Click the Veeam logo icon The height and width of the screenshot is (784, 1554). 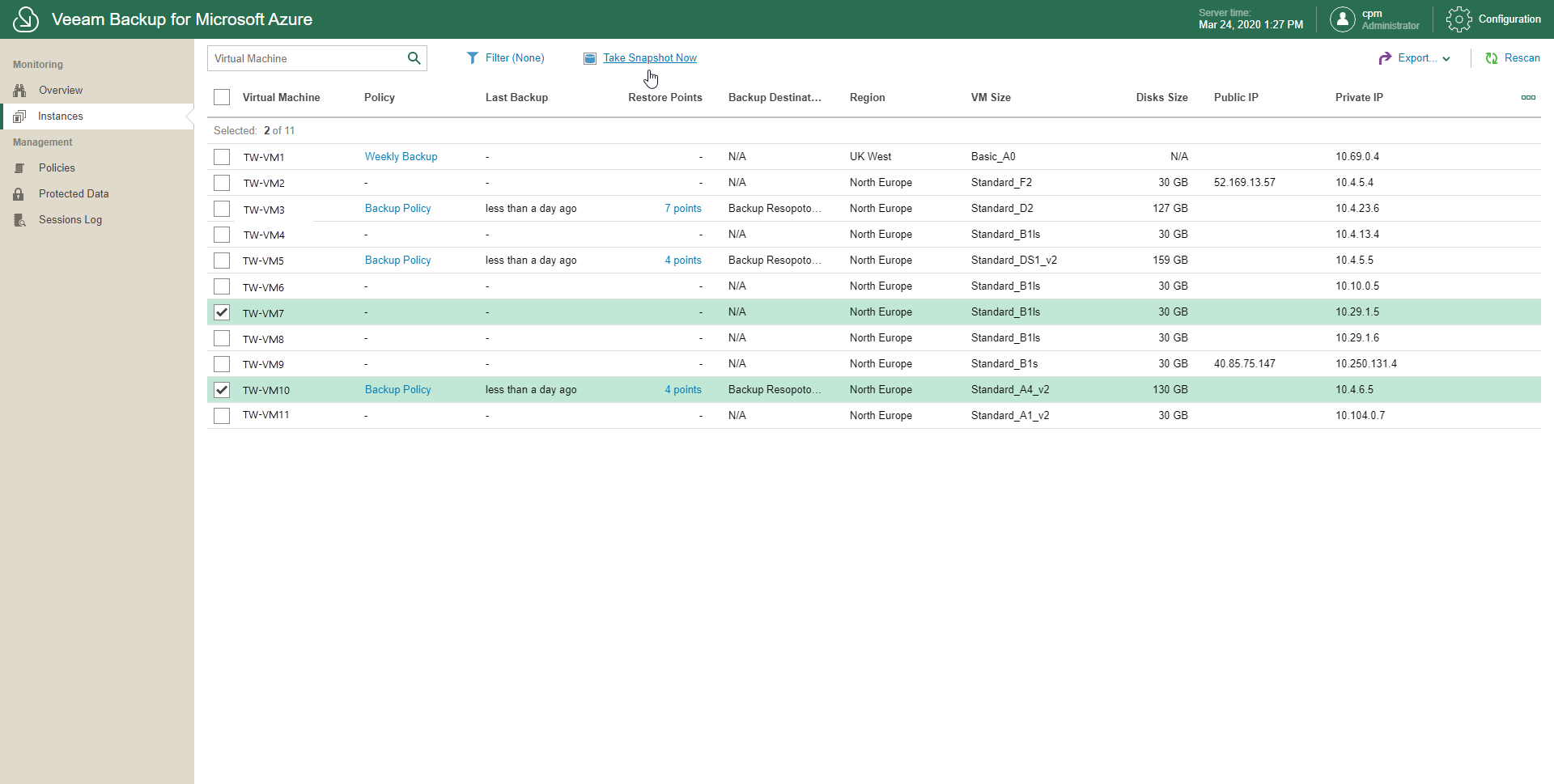26,19
